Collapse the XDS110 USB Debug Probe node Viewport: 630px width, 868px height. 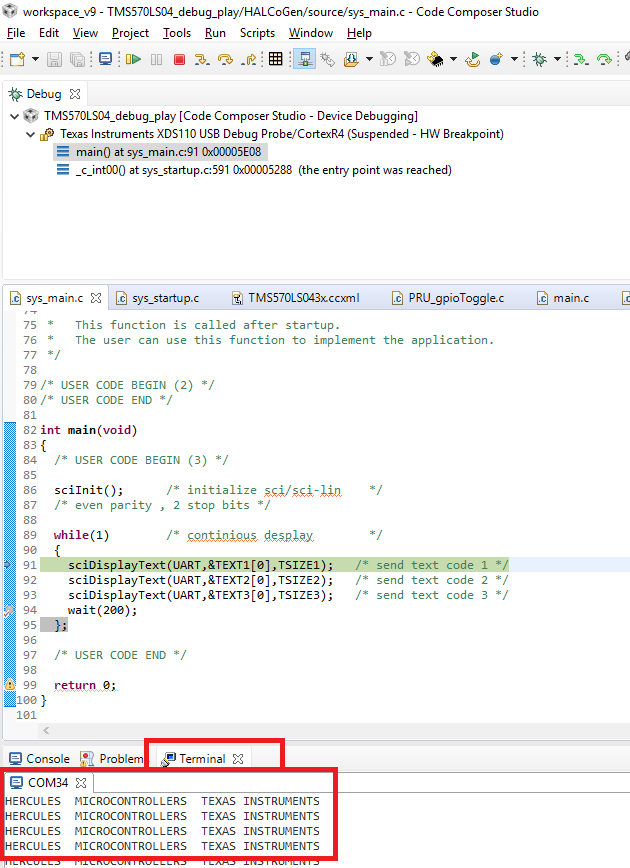(x=31, y=135)
